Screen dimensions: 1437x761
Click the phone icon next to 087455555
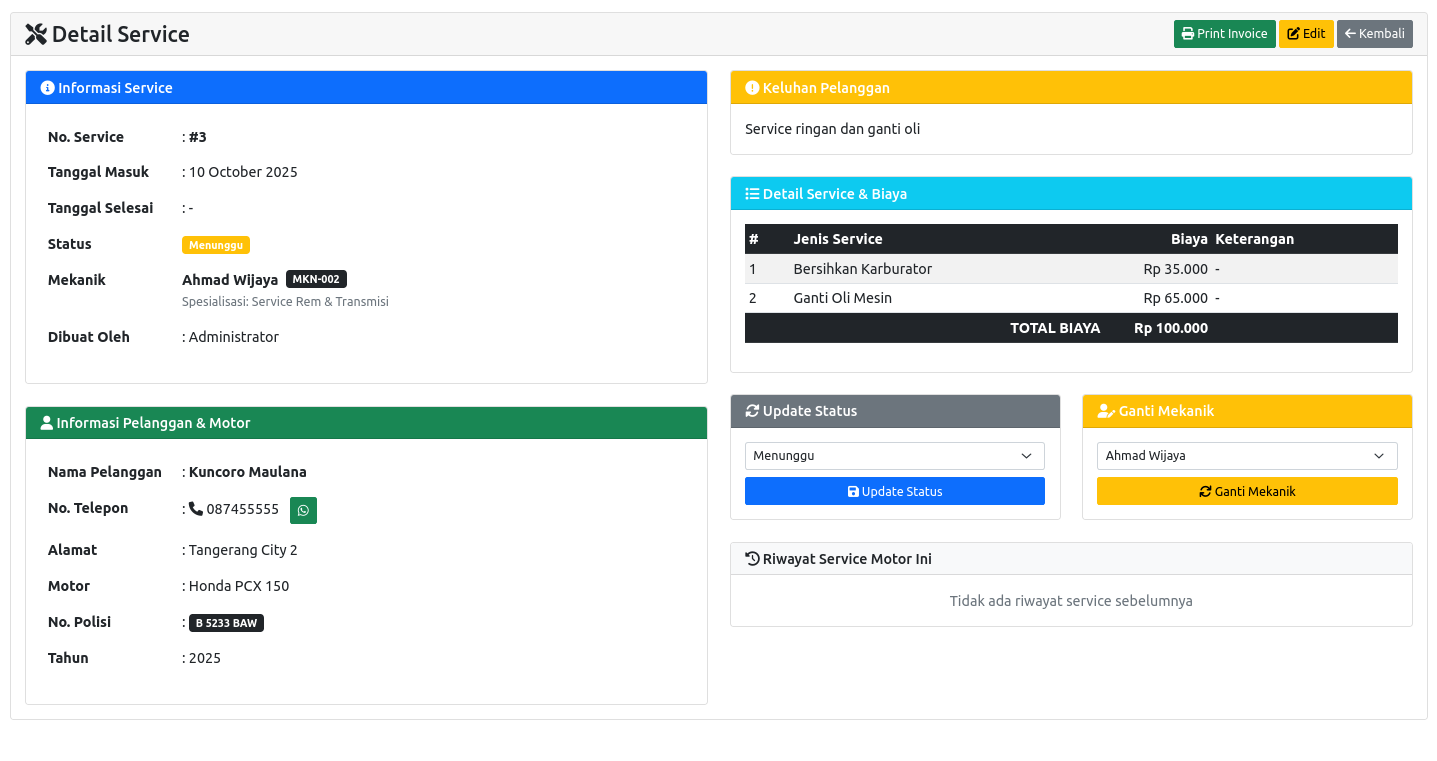(x=196, y=509)
